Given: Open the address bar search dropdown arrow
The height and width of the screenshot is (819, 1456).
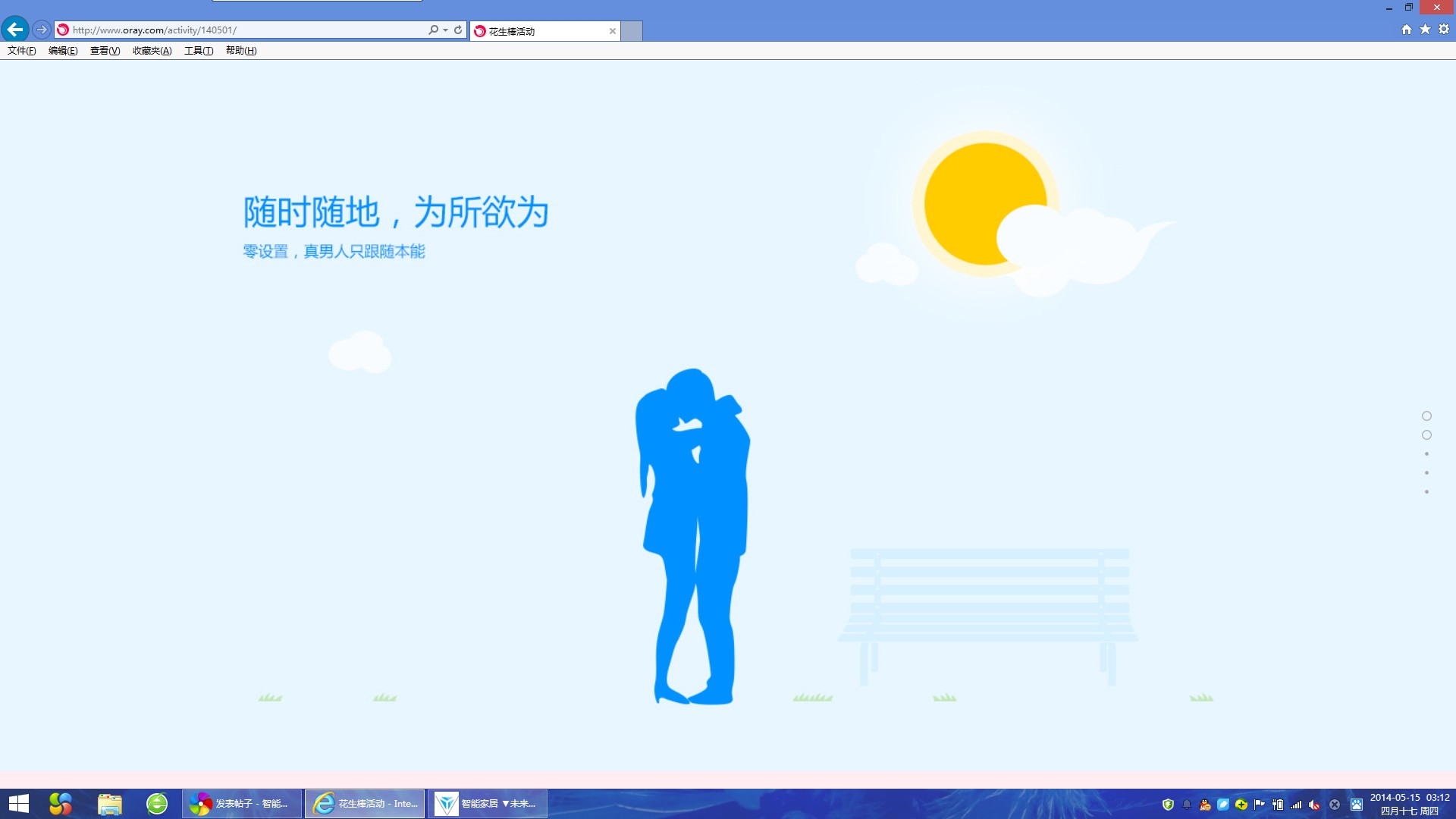Looking at the screenshot, I should [x=444, y=30].
